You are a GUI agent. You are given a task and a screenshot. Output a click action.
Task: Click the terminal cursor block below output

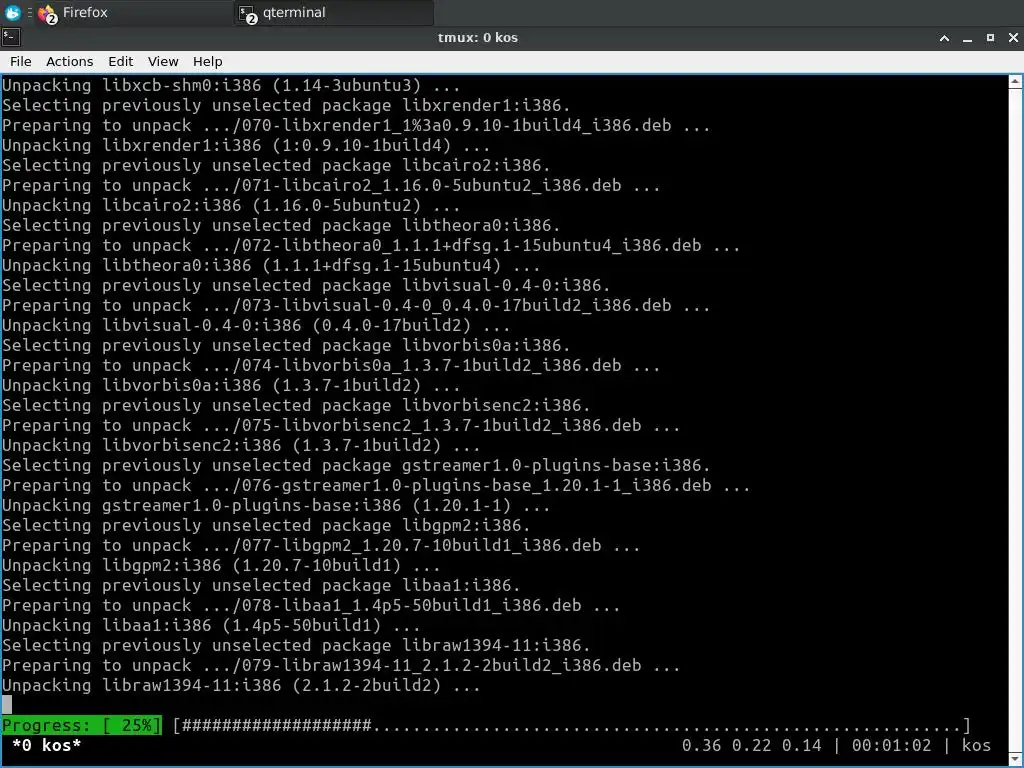click(7, 705)
